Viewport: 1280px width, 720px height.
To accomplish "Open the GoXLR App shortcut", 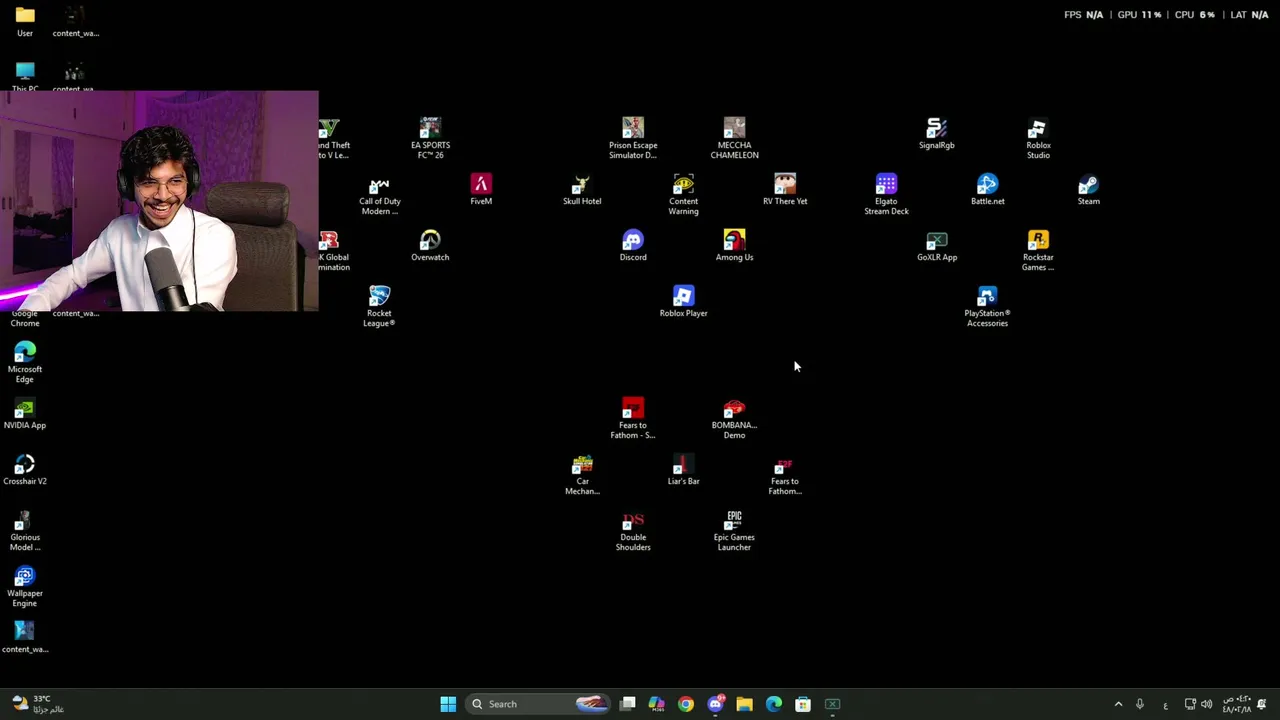I will click(937, 246).
